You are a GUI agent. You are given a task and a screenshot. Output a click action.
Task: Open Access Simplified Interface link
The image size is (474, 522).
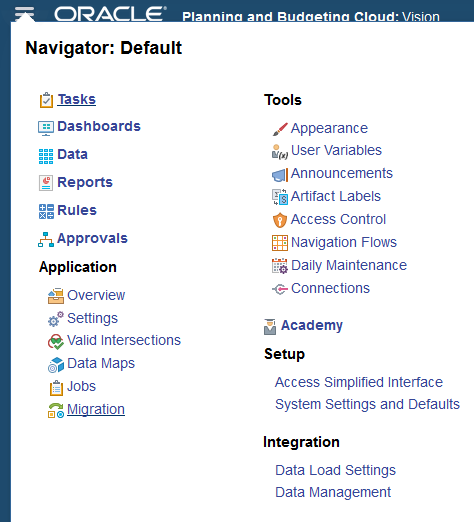[x=359, y=382]
